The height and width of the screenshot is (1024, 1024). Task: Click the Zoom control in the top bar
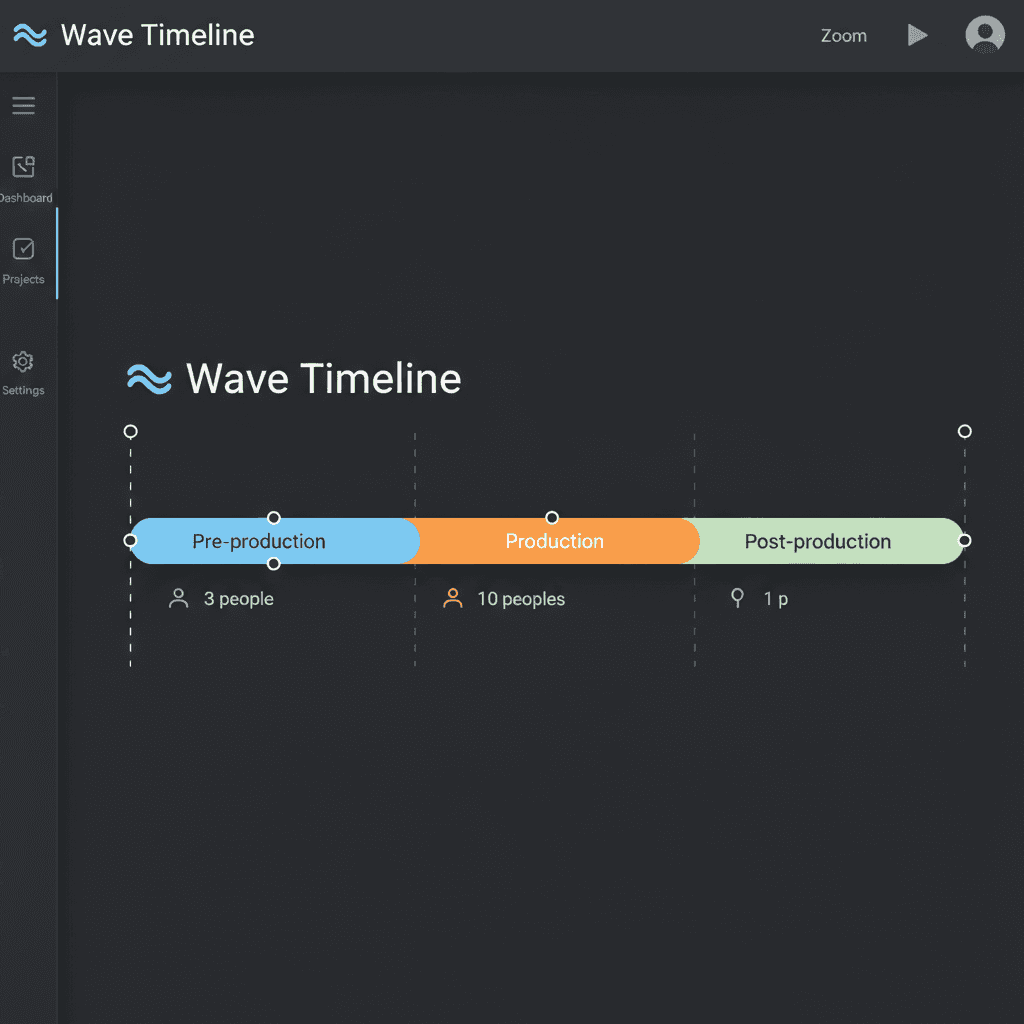(x=843, y=35)
